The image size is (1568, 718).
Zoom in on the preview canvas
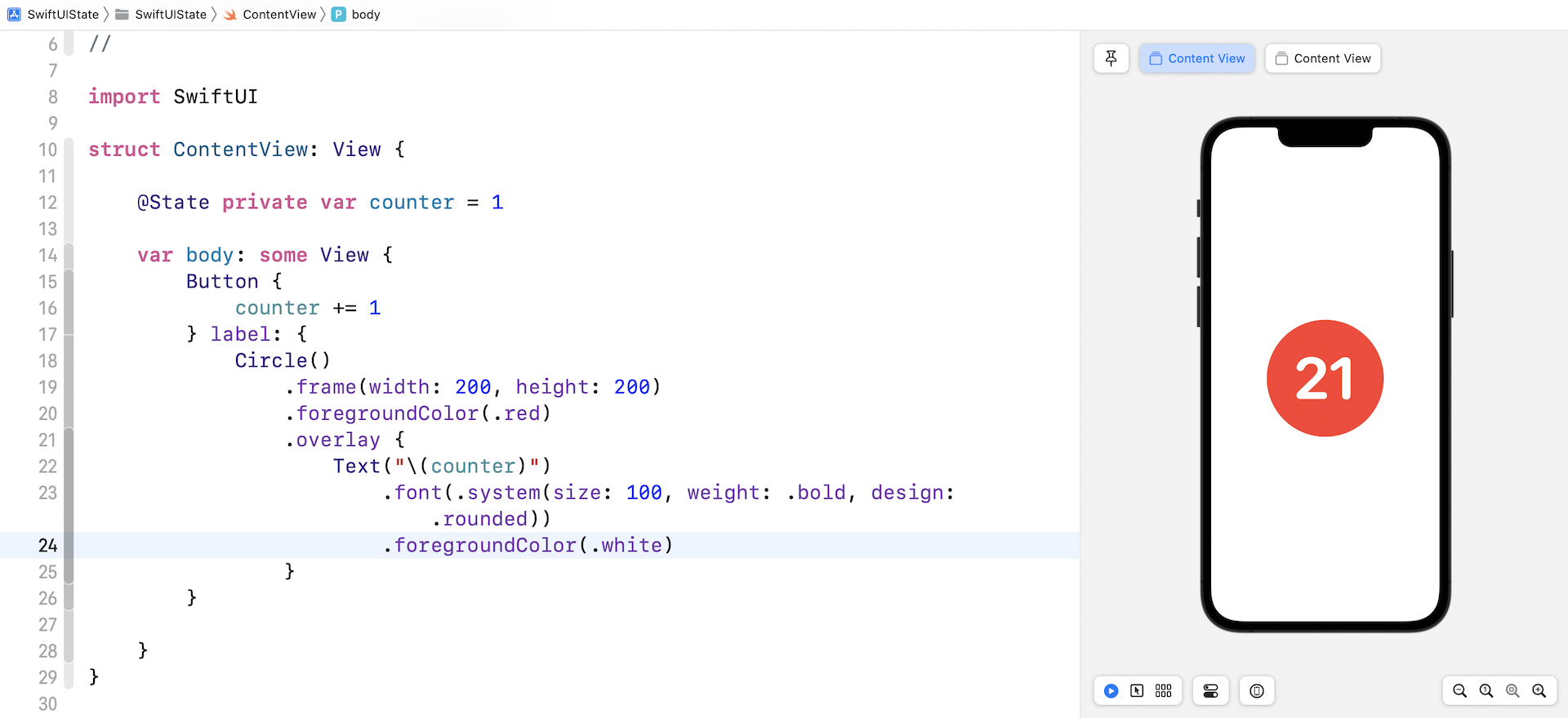pyautogui.click(x=1539, y=691)
